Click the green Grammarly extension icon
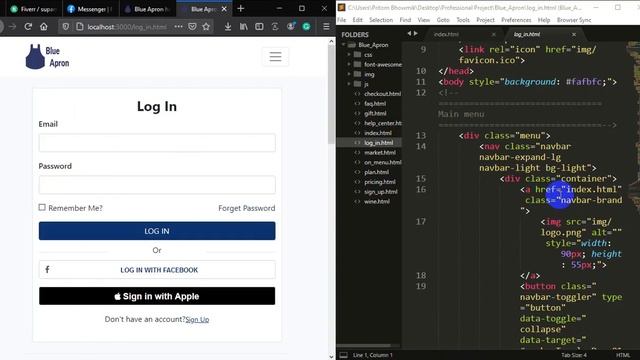Image resolution: width=640 pixels, height=360 pixels. pos(307,27)
